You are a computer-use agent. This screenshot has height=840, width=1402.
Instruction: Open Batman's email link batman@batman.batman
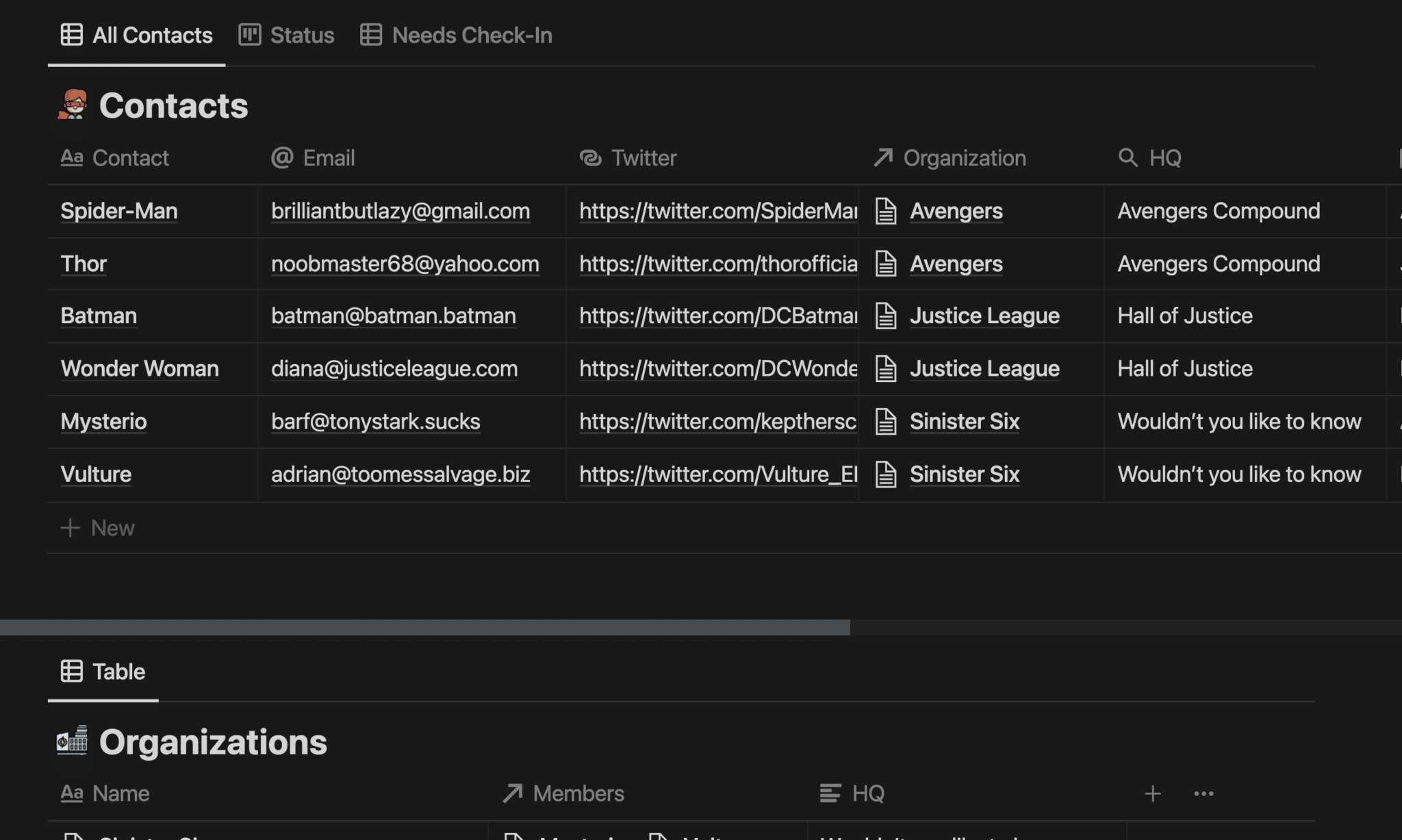394,316
